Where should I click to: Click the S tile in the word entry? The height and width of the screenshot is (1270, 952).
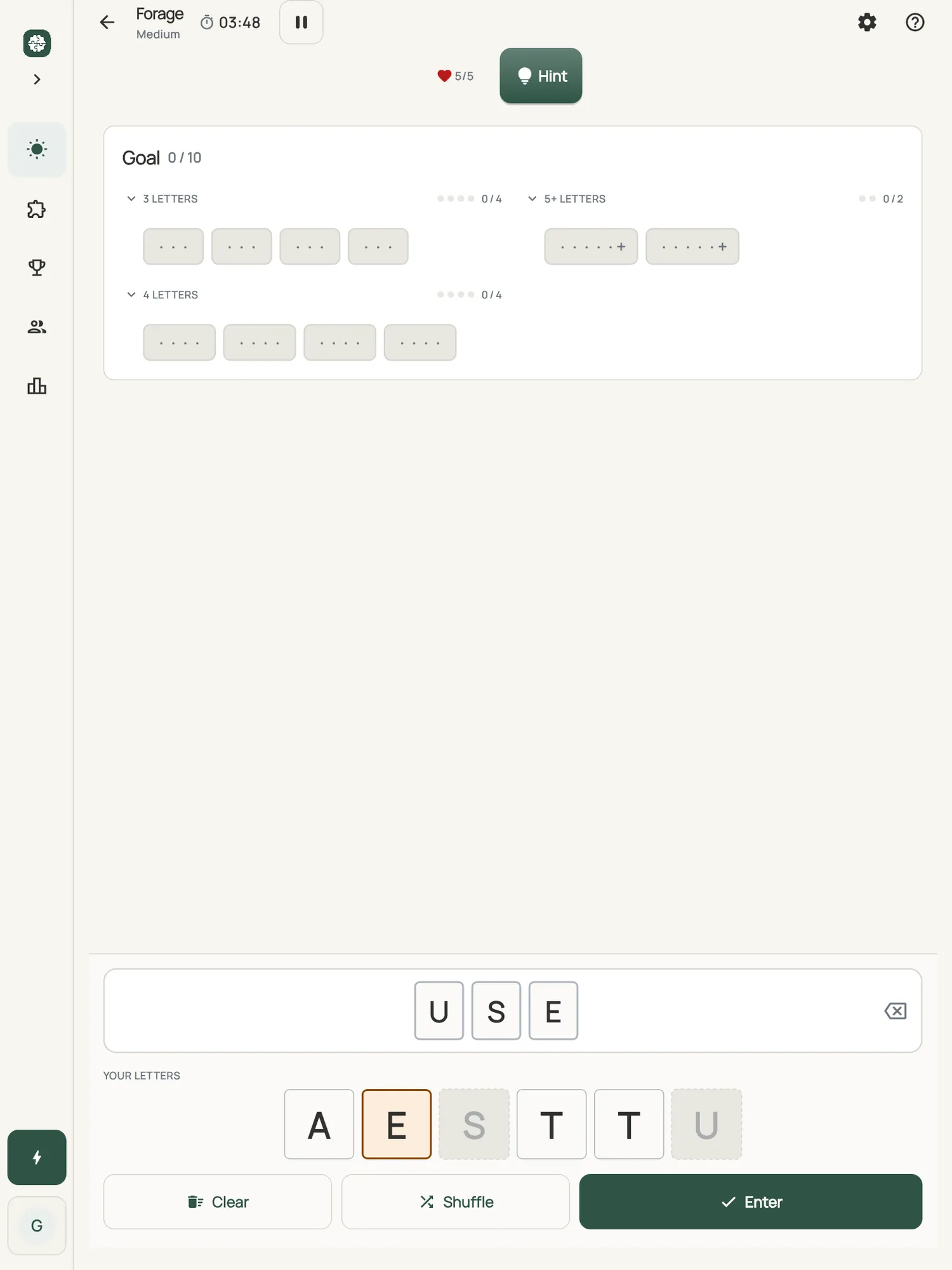496,1011
